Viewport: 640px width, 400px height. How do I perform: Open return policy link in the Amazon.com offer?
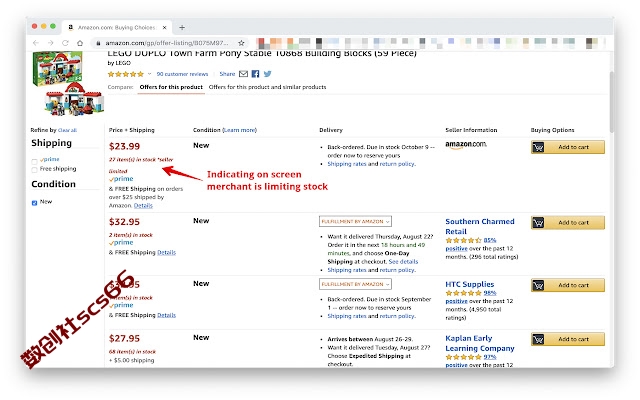(397, 164)
